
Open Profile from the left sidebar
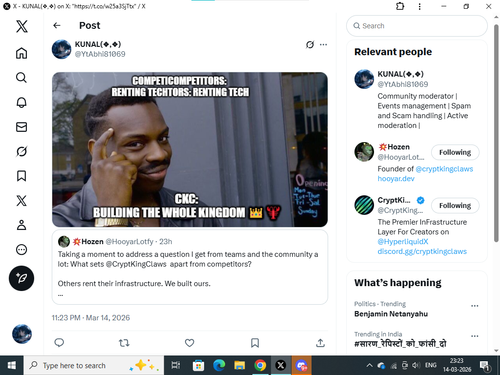point(21,225)
